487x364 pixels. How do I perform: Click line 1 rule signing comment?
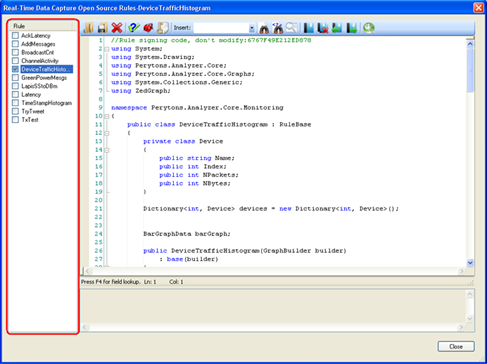click(x=211, y=40)
